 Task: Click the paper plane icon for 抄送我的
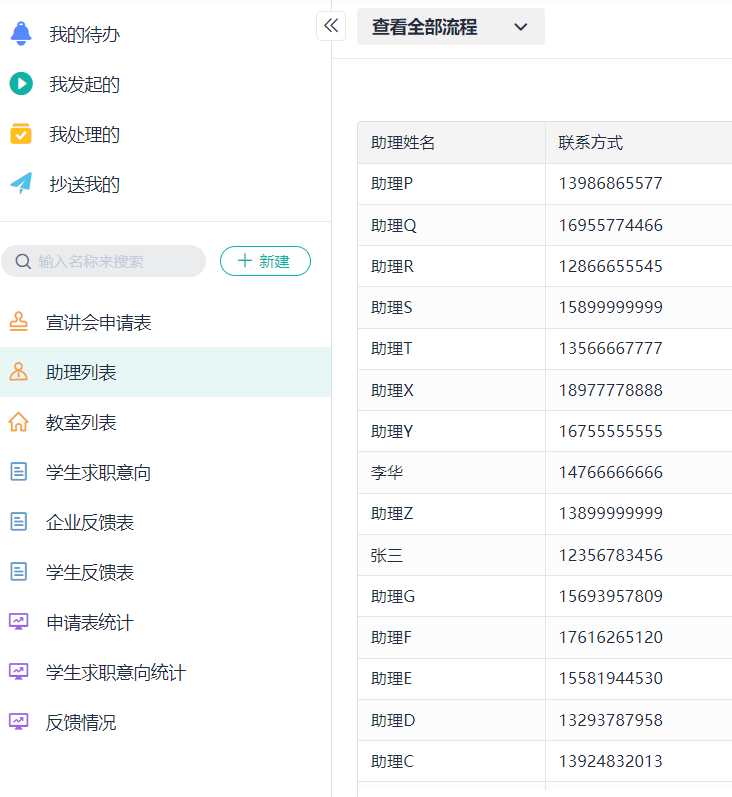tap(21, 184)
